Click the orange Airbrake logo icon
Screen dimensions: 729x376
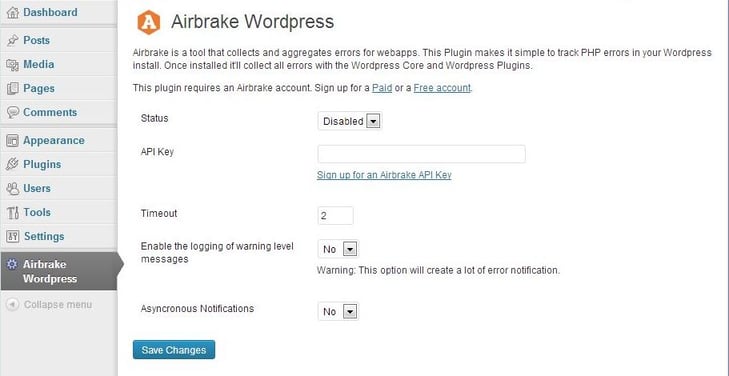point(149,22)
